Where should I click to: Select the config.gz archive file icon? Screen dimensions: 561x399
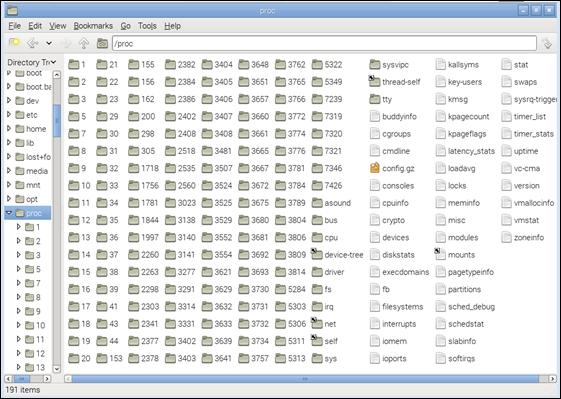click(x=375, y=168)
